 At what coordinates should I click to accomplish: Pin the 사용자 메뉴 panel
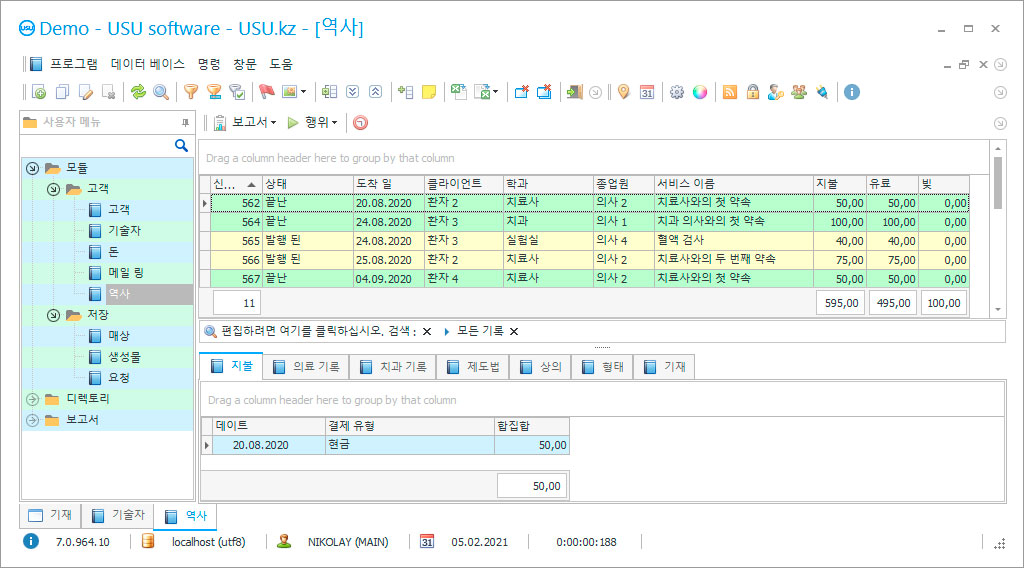click(185, 122)
